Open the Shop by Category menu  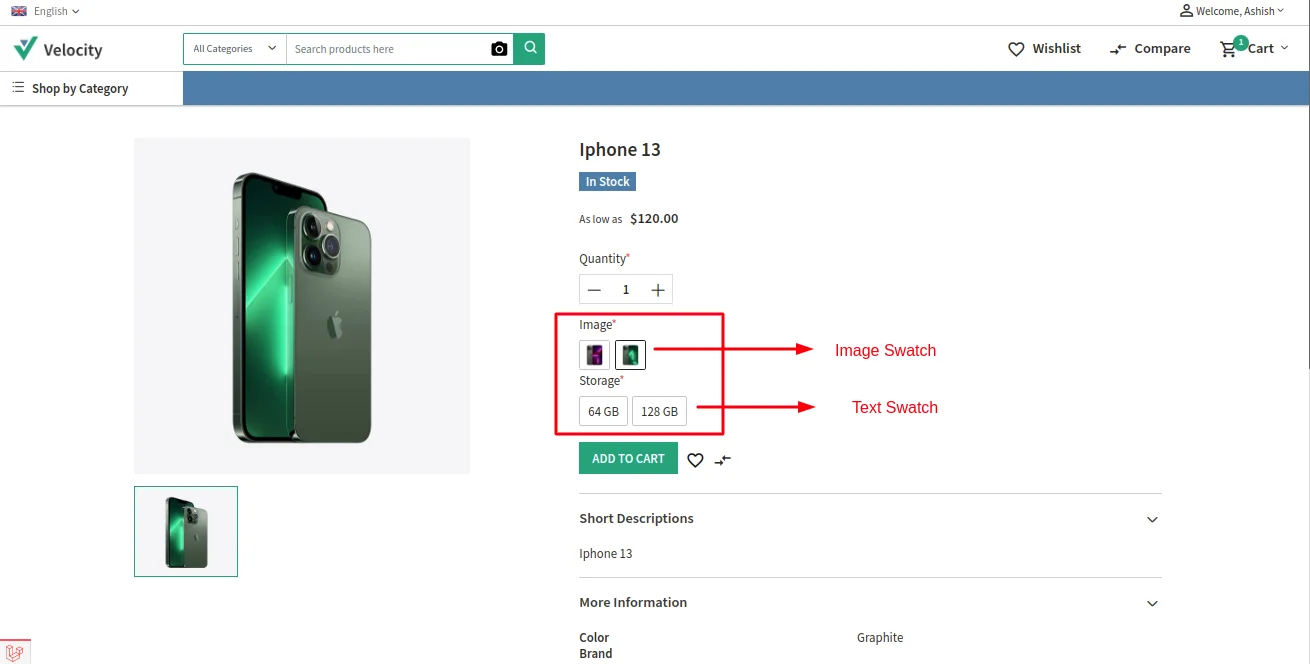click(x=70, y=89)
